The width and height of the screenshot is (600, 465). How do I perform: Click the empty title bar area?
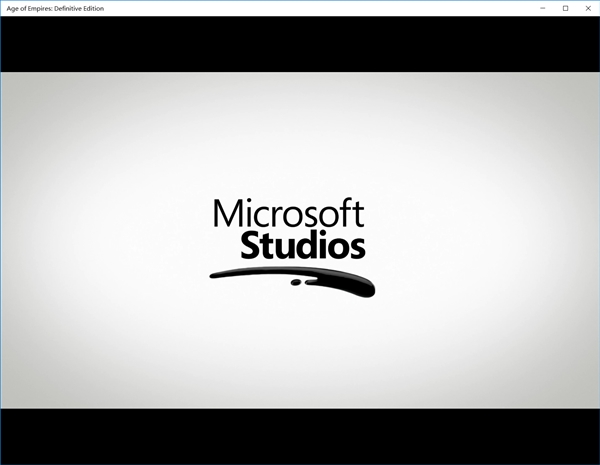[300, 8]
